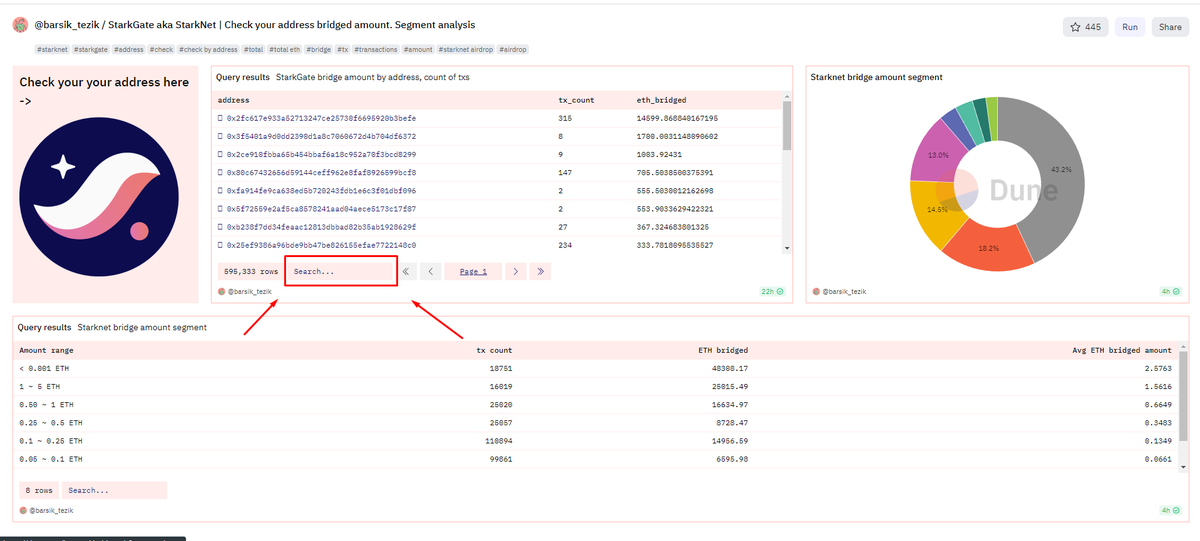This screenshot has width=1200, height=541.
Task: Sort by the tx_count column header
Action: pyautogui.click(x=576, y=100)
